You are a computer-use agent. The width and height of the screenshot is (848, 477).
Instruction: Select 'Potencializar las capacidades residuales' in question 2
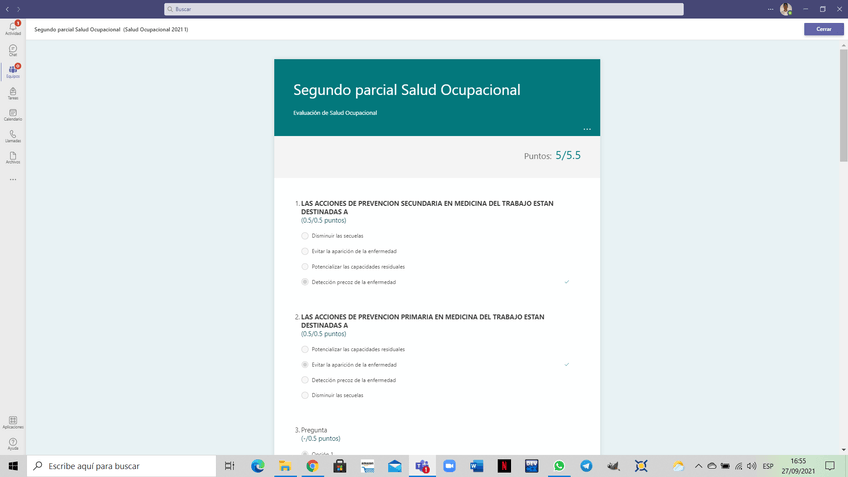305,349
